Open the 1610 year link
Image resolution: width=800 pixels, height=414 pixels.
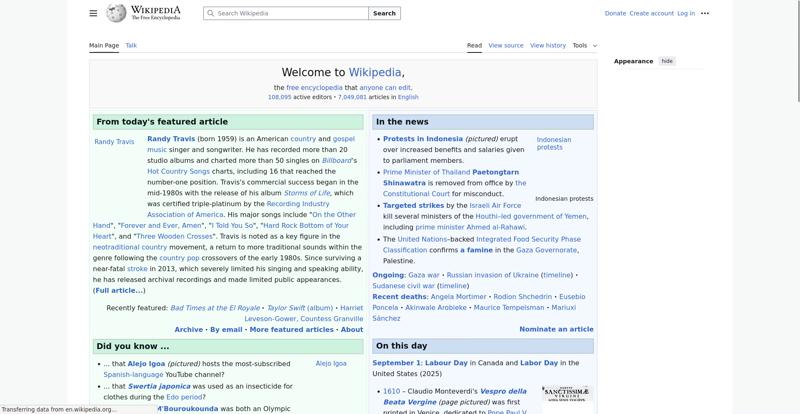(x=392, y=392)
